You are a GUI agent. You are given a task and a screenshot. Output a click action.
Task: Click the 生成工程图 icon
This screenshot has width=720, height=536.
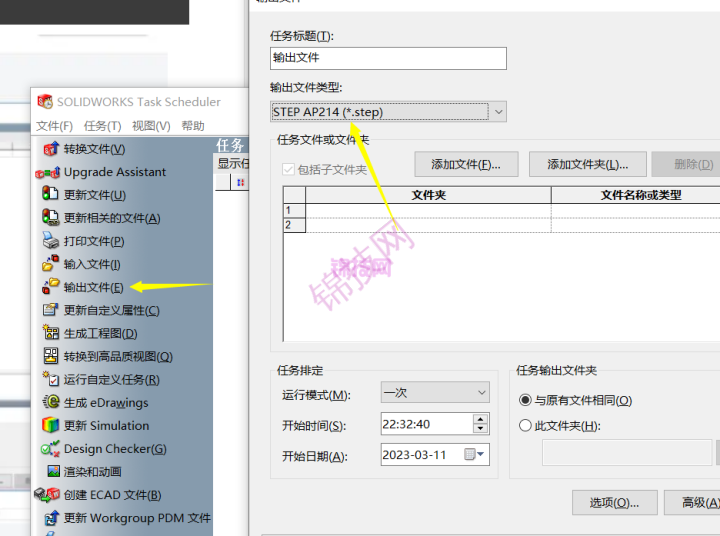51,332
